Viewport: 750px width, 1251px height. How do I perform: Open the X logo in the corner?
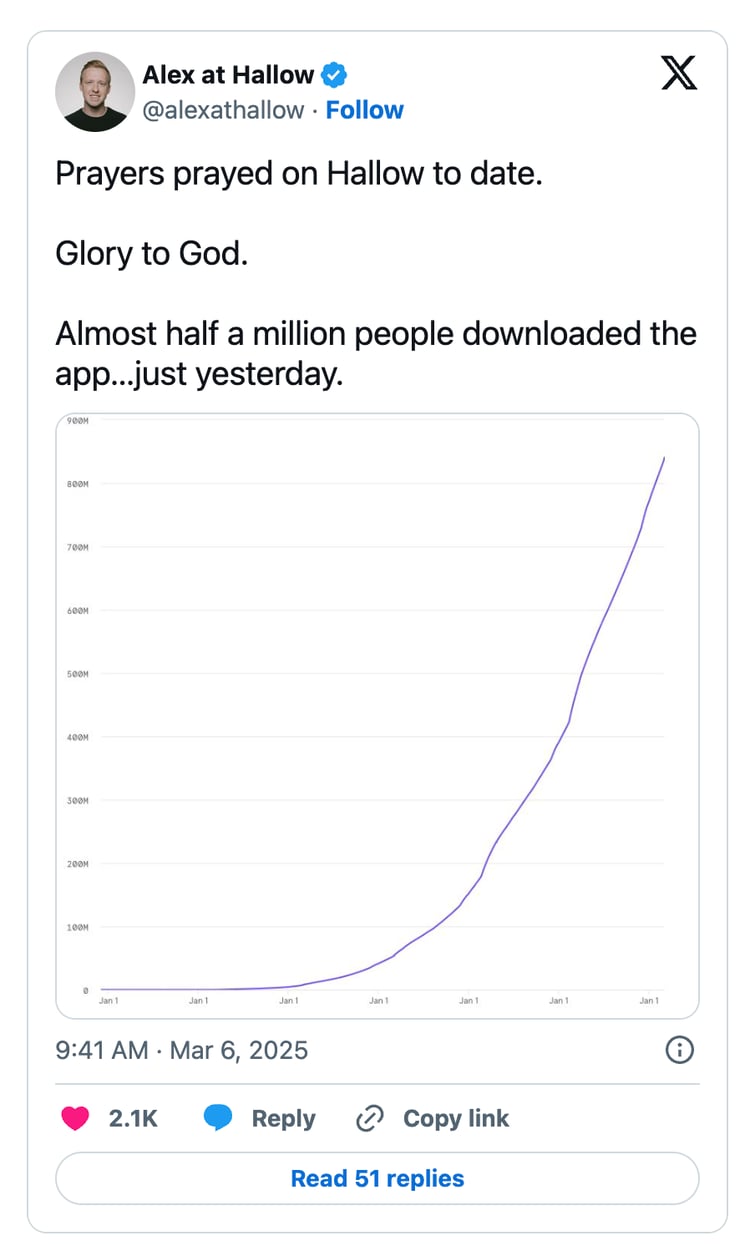coord(679,73)
